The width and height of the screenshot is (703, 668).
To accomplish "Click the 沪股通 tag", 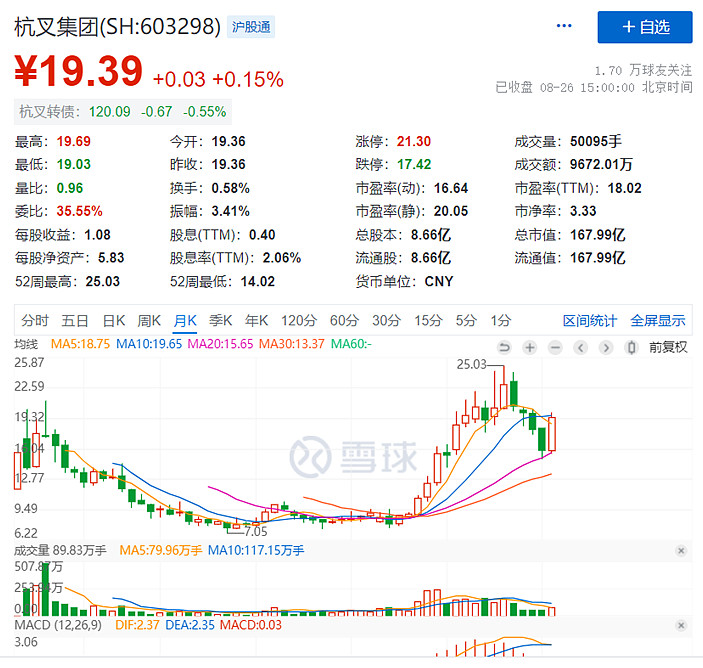I will click(251, 27).
